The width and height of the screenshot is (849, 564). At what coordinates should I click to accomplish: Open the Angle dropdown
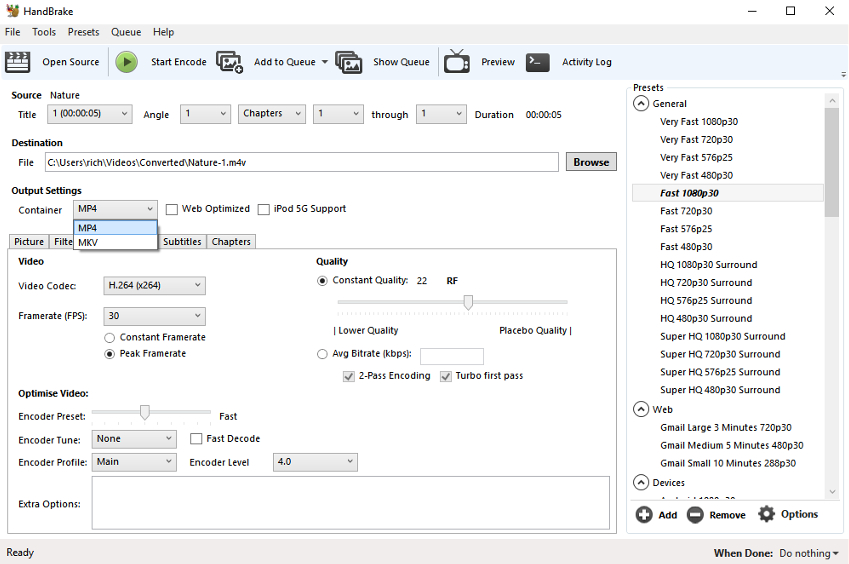[205, 114]
